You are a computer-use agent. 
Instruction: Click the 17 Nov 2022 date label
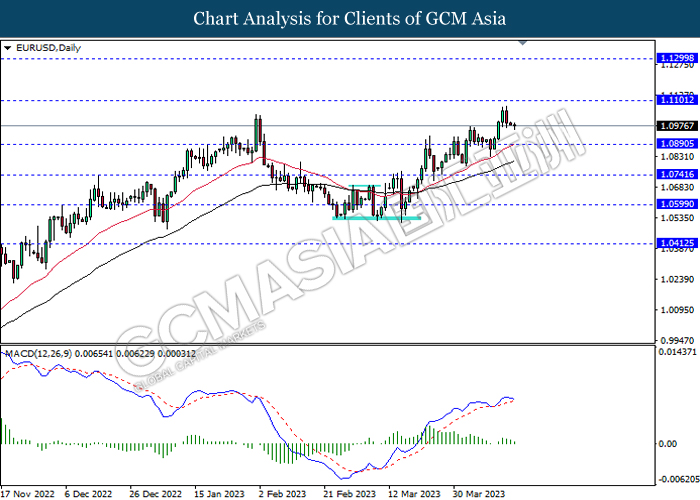click(x=28, y=494)
